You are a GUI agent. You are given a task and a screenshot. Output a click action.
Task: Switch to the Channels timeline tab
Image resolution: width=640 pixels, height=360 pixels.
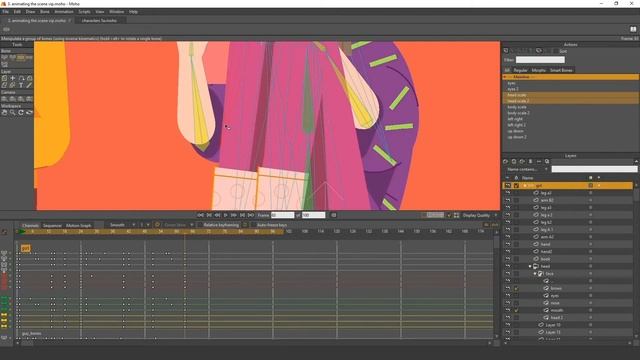click(x=30, y=225)
